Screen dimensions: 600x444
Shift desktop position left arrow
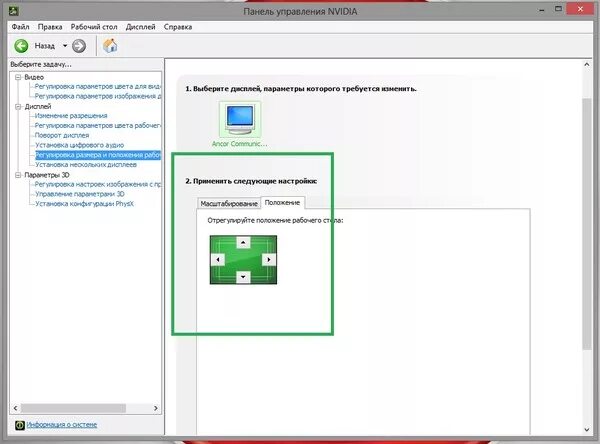coord(218,260)
